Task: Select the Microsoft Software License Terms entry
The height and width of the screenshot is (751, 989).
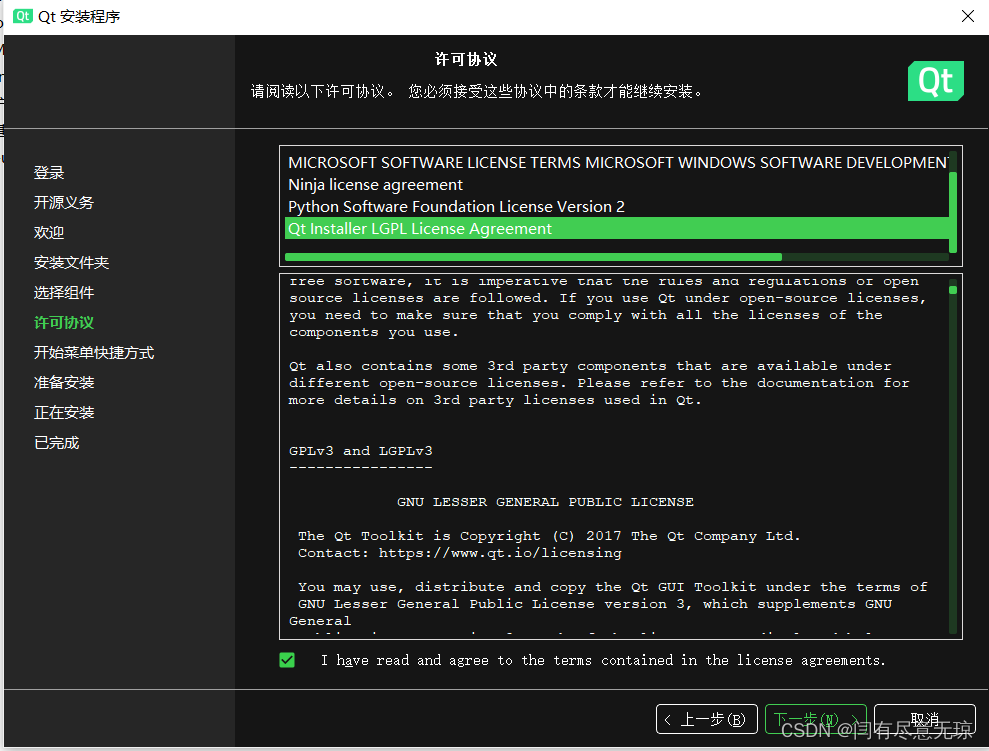Action: point(617,163)
